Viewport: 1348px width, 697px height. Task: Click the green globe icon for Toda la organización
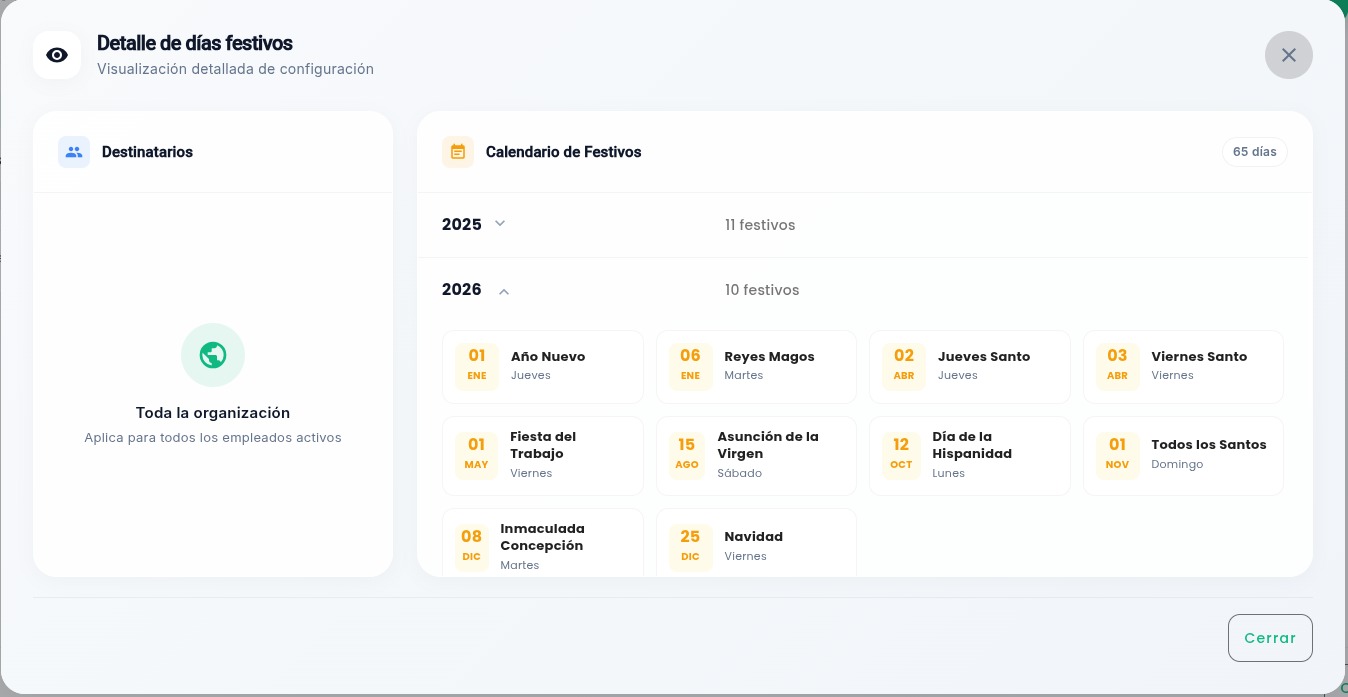coord(212,355)
